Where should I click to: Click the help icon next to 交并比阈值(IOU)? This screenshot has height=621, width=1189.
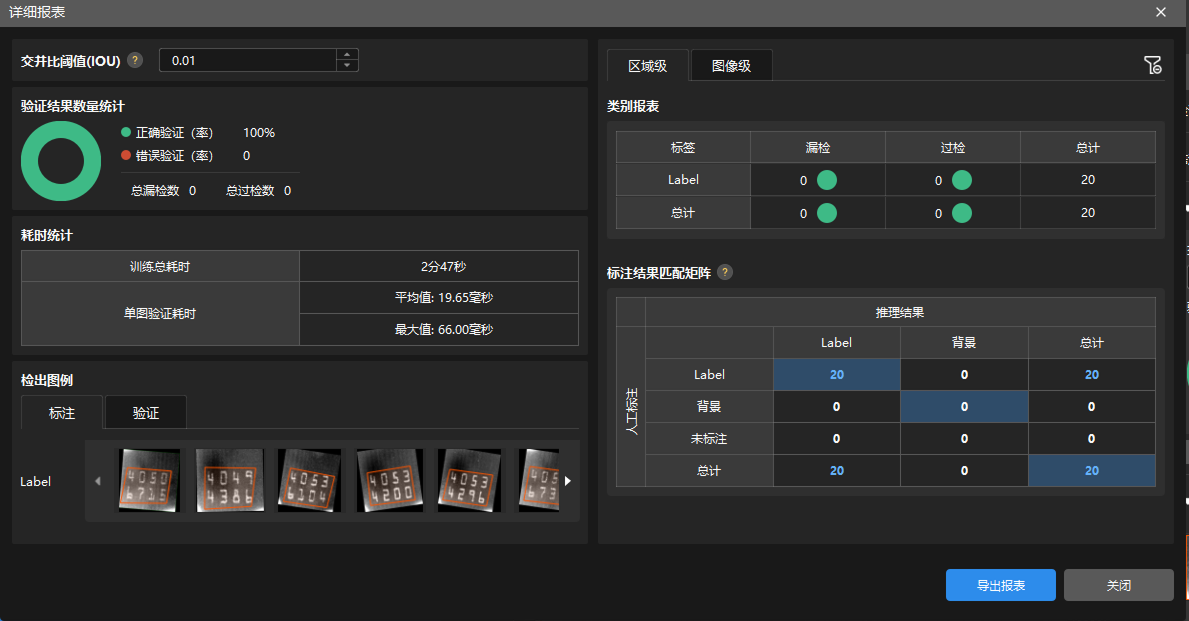tap(135, 61)
